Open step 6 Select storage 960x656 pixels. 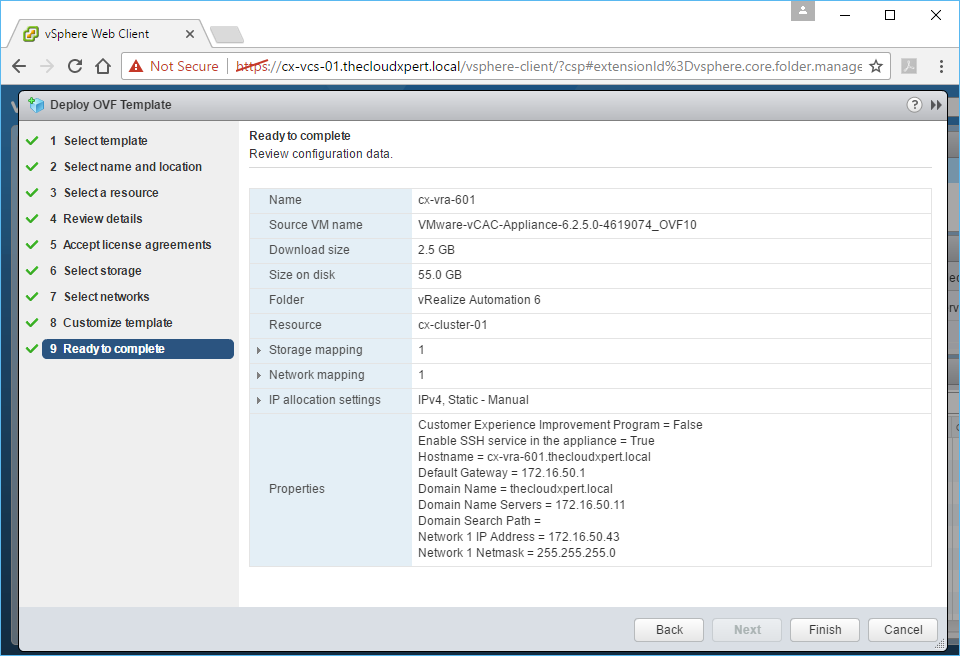(102, 271)
